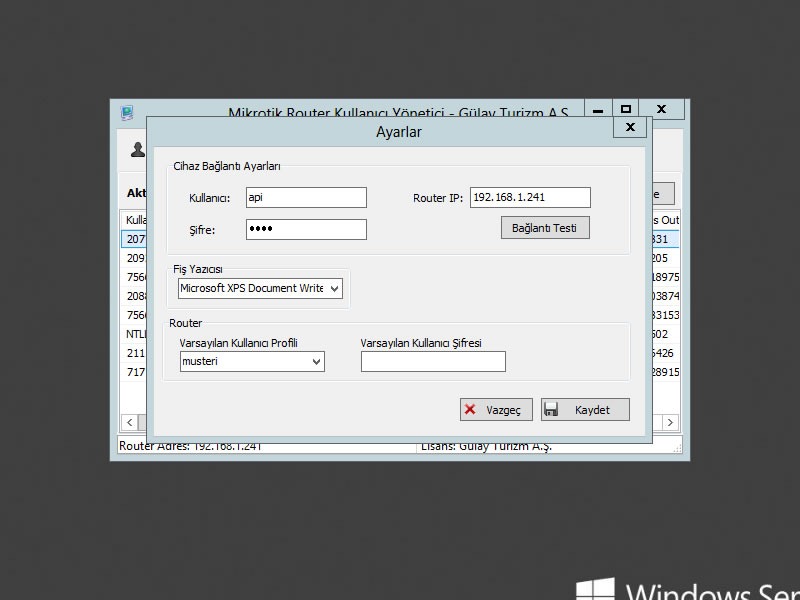Click the floppy disk icon on Kaydet
The height and width of the screenshot is (600, 800).
pyautogui.click(x=551, y=410)
